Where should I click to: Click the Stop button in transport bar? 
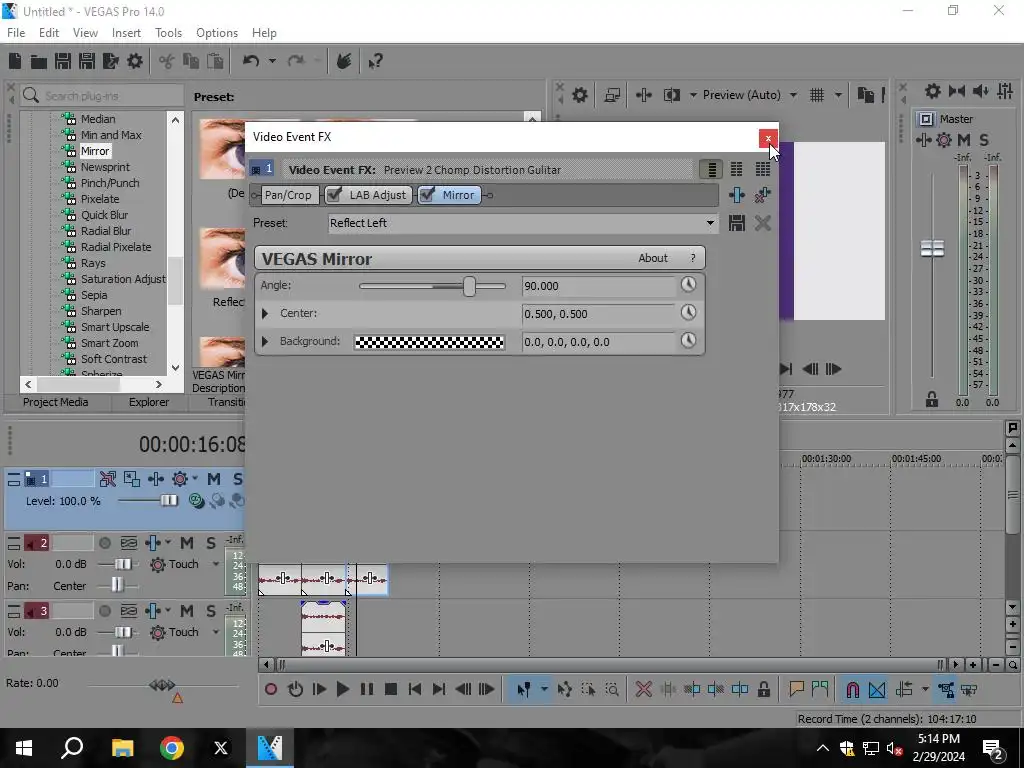[x=391, y=689]
